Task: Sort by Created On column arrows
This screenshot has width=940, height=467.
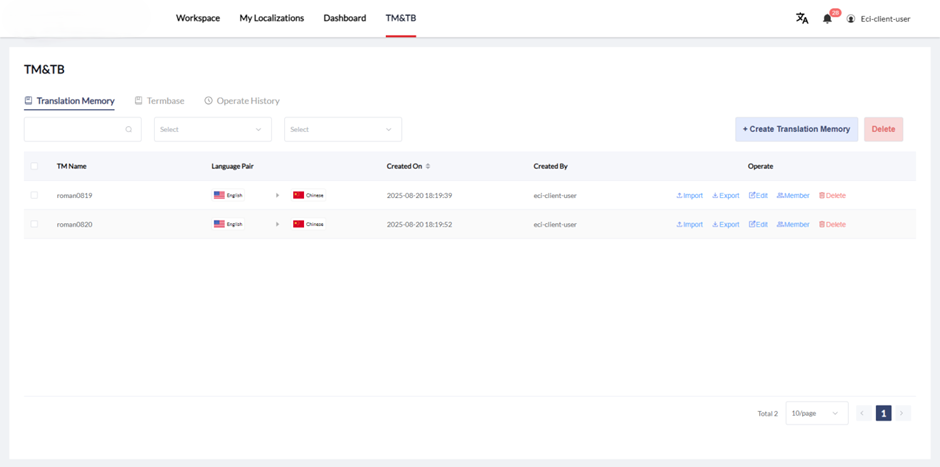Action: (x=428, y=166)
